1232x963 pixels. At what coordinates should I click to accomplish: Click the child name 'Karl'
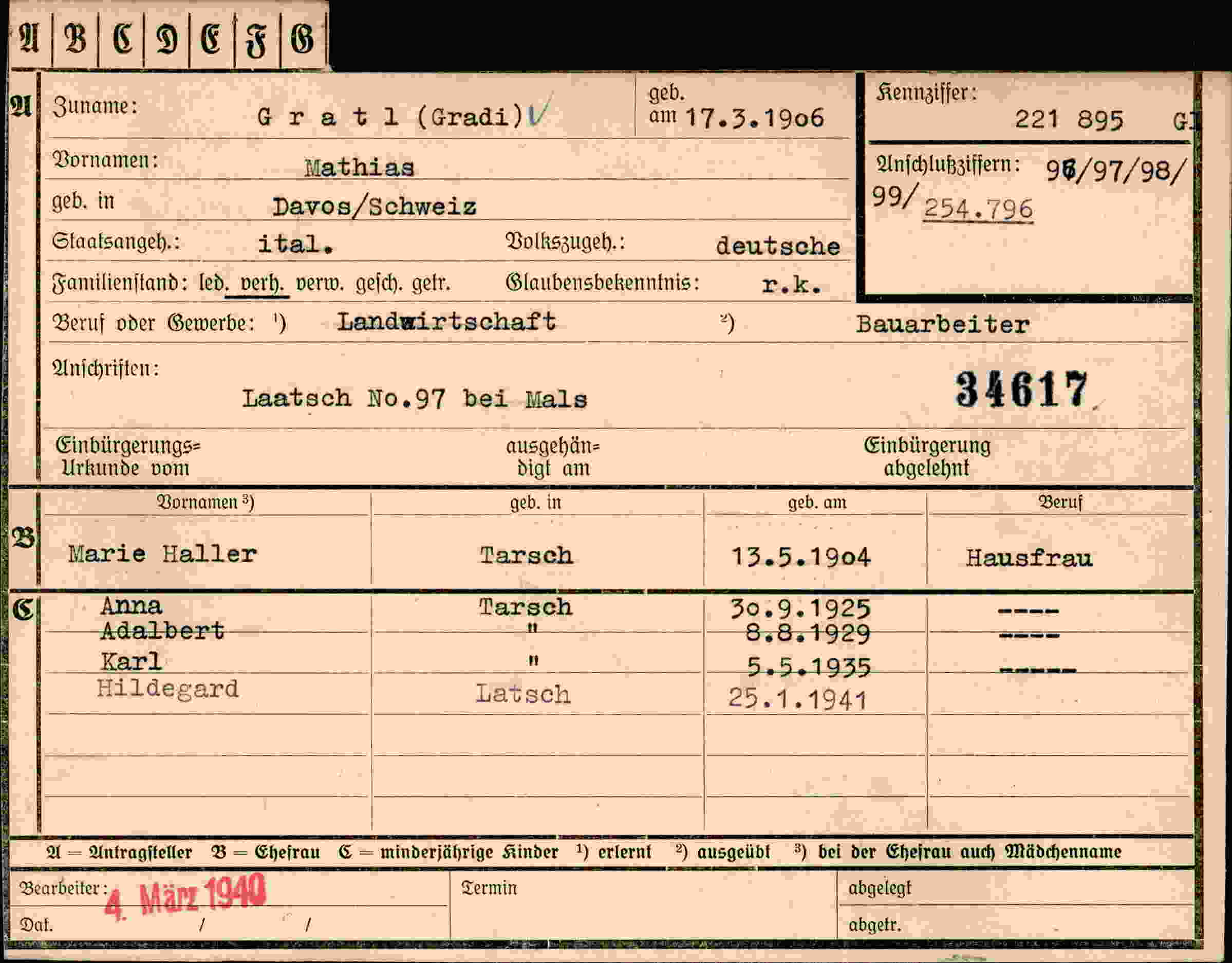pos(132,661)
